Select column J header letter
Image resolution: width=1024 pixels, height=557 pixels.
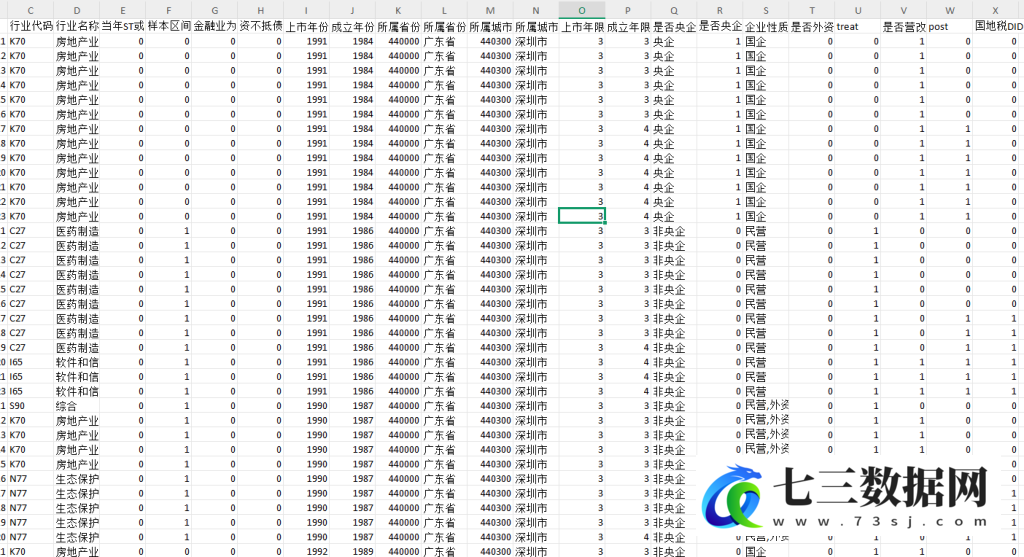point(353,10)
